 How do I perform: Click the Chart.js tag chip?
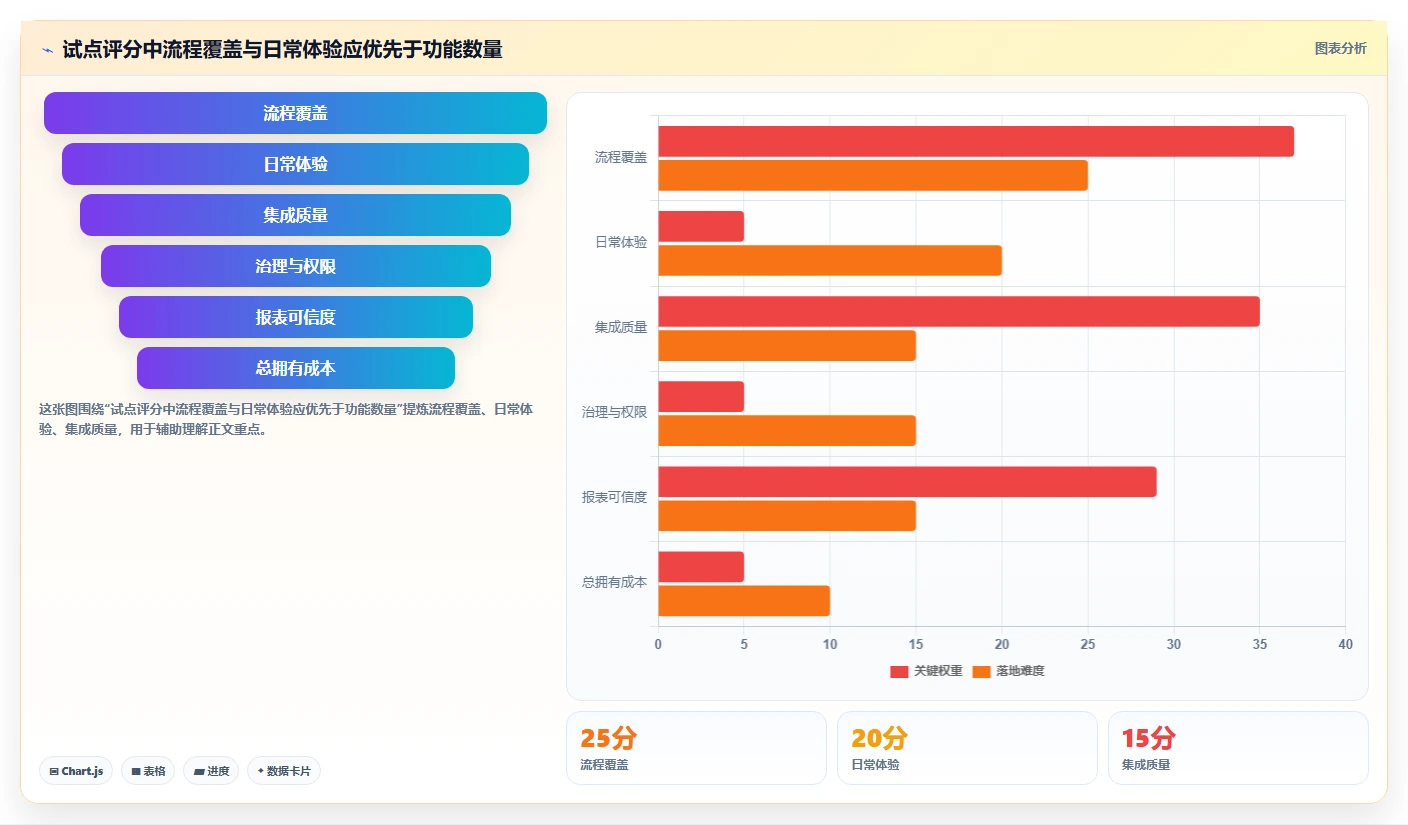pyautogui.click(x=76, y=771)
